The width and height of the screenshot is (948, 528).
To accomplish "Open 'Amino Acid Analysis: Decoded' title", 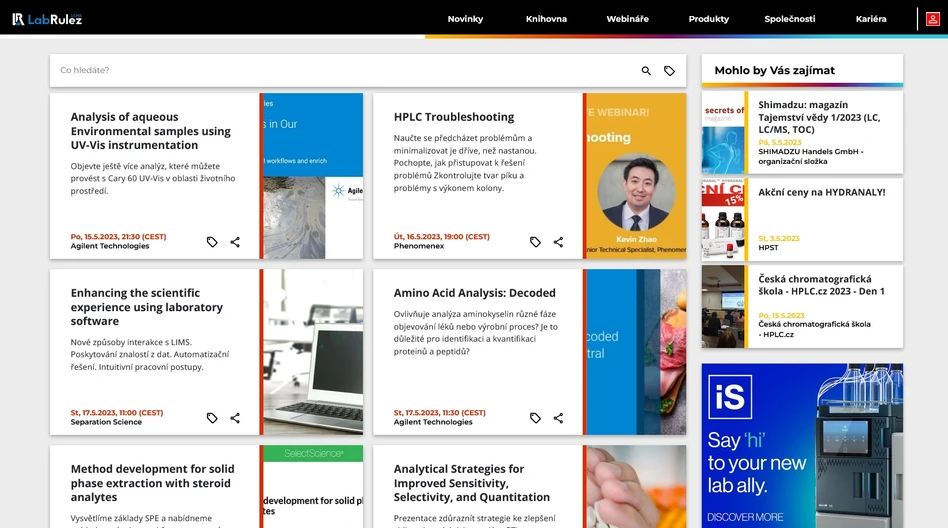I will (x=475, y=293).
